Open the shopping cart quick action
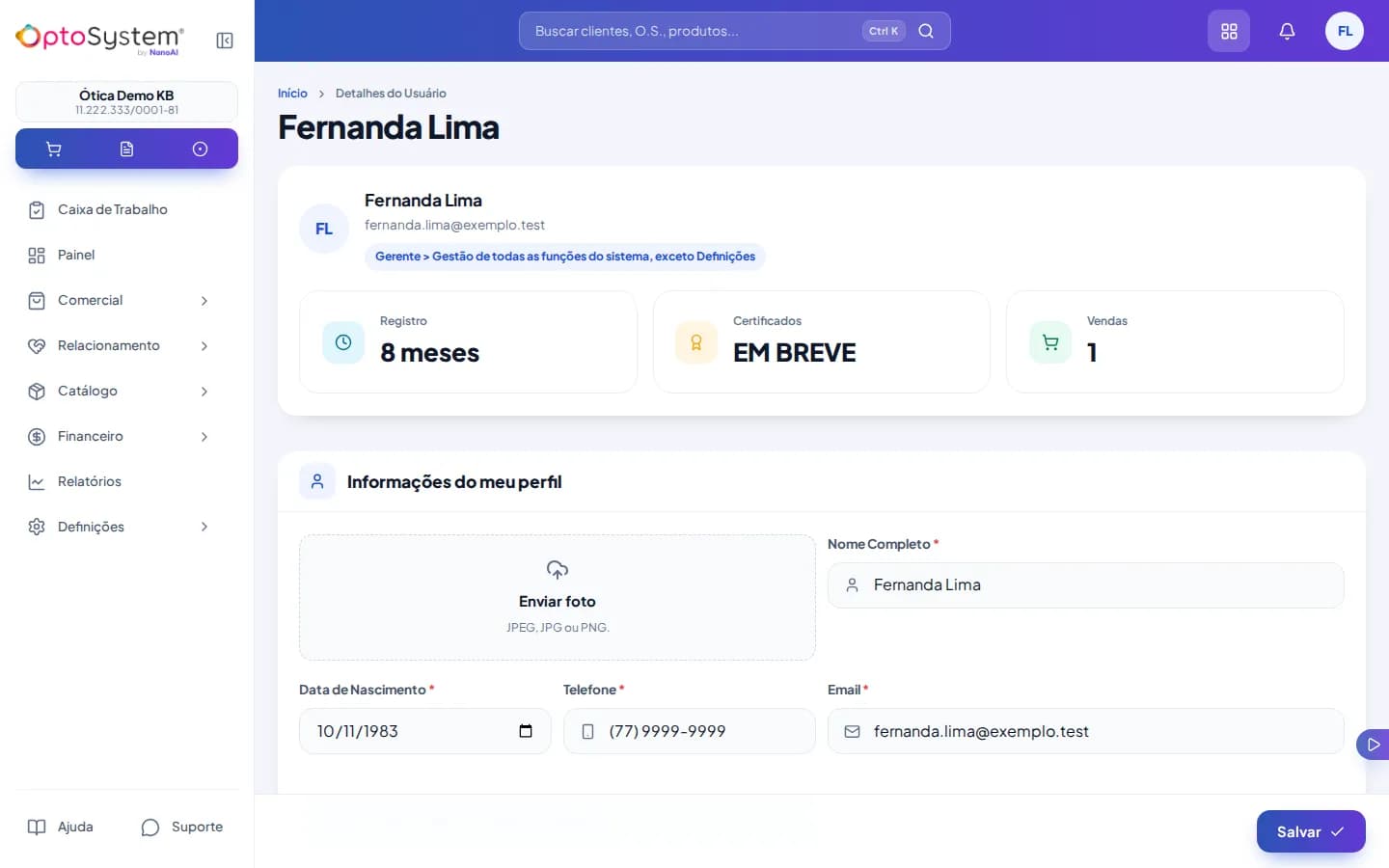The width and height of the screenshot is (1389, 868). tap(53, 149)
